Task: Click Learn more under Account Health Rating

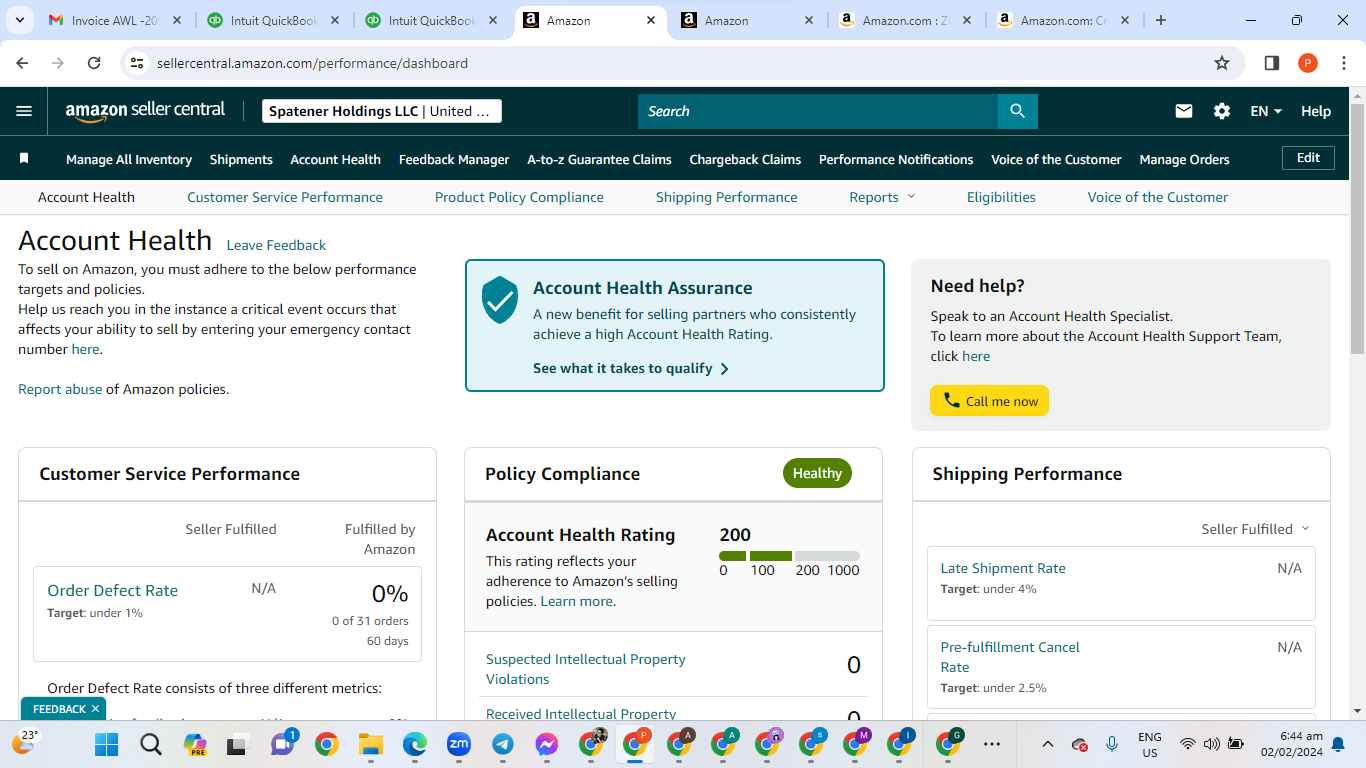Action: coord(577,601)
